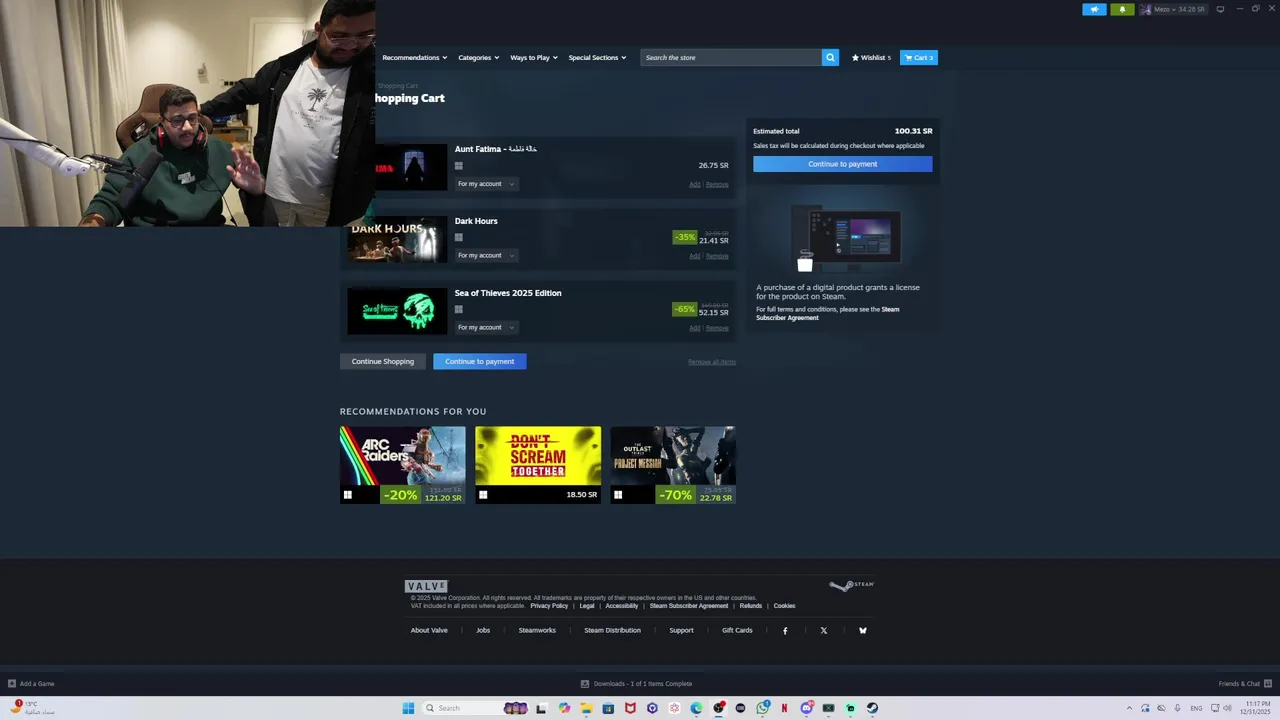The height and width of the screenshot is (720, 1280).
Task: Expand 'For my account' dropdown for Sea of Thieves
Action: [x=486, y=327]
